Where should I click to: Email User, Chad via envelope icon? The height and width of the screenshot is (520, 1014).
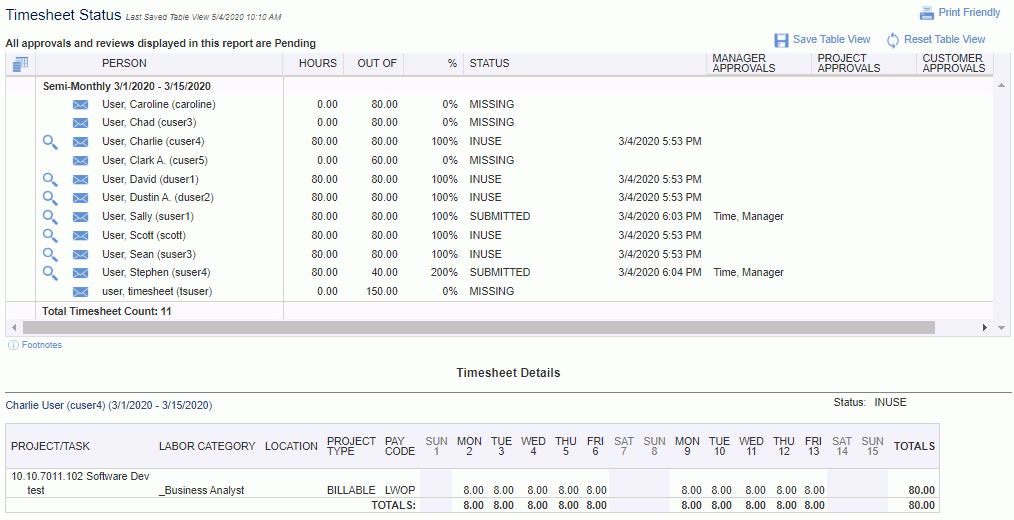tap(80, 123)
